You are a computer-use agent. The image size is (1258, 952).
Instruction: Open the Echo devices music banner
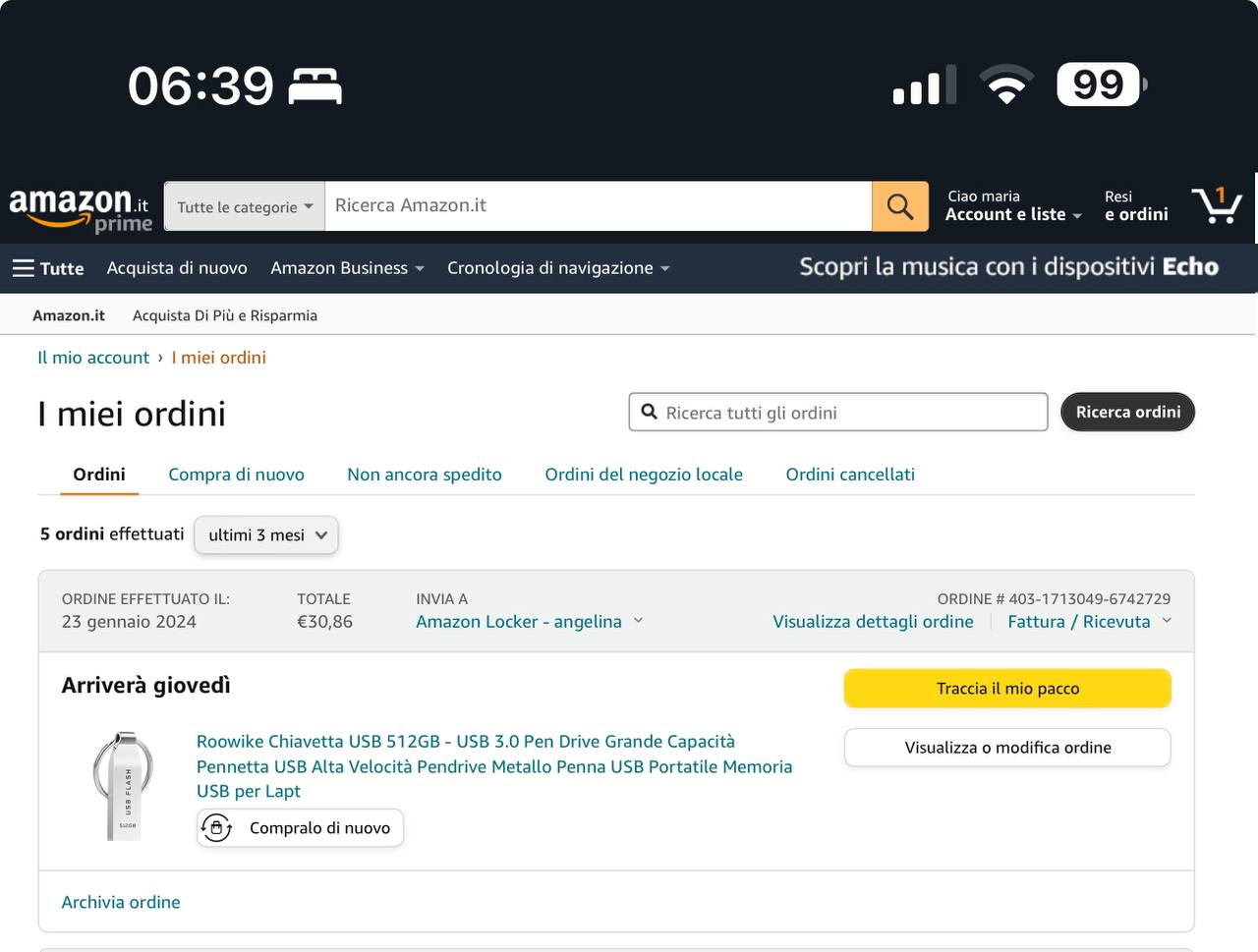[1008, 267]
